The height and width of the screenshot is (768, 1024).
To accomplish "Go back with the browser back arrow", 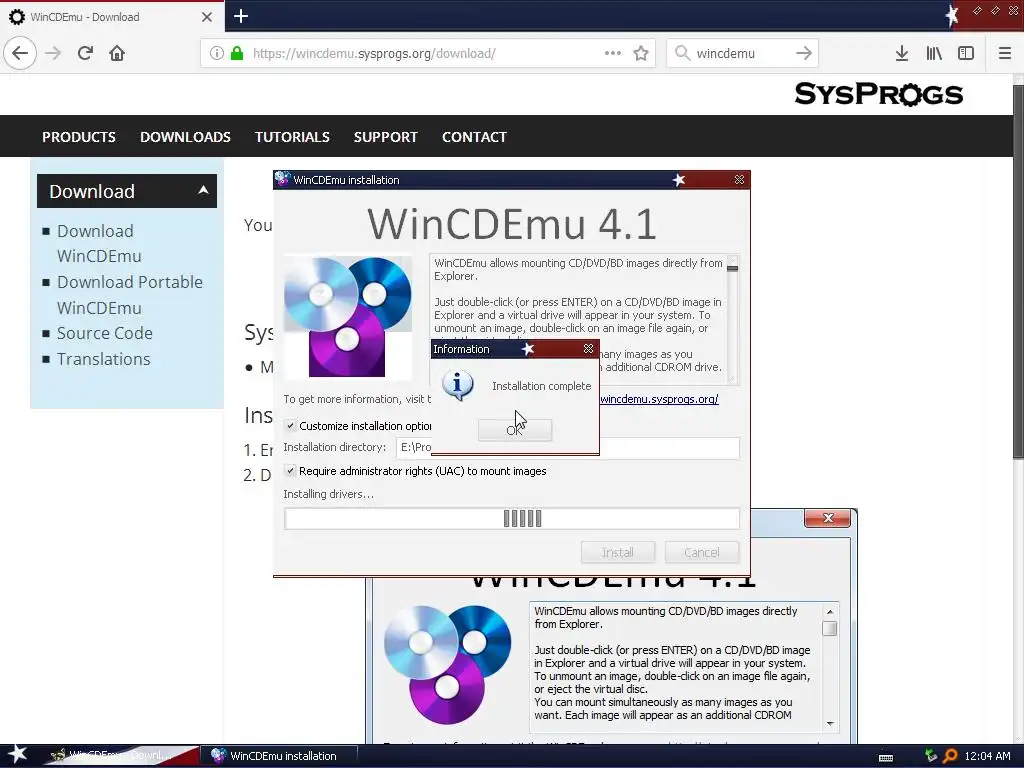I will coord(20,53).
